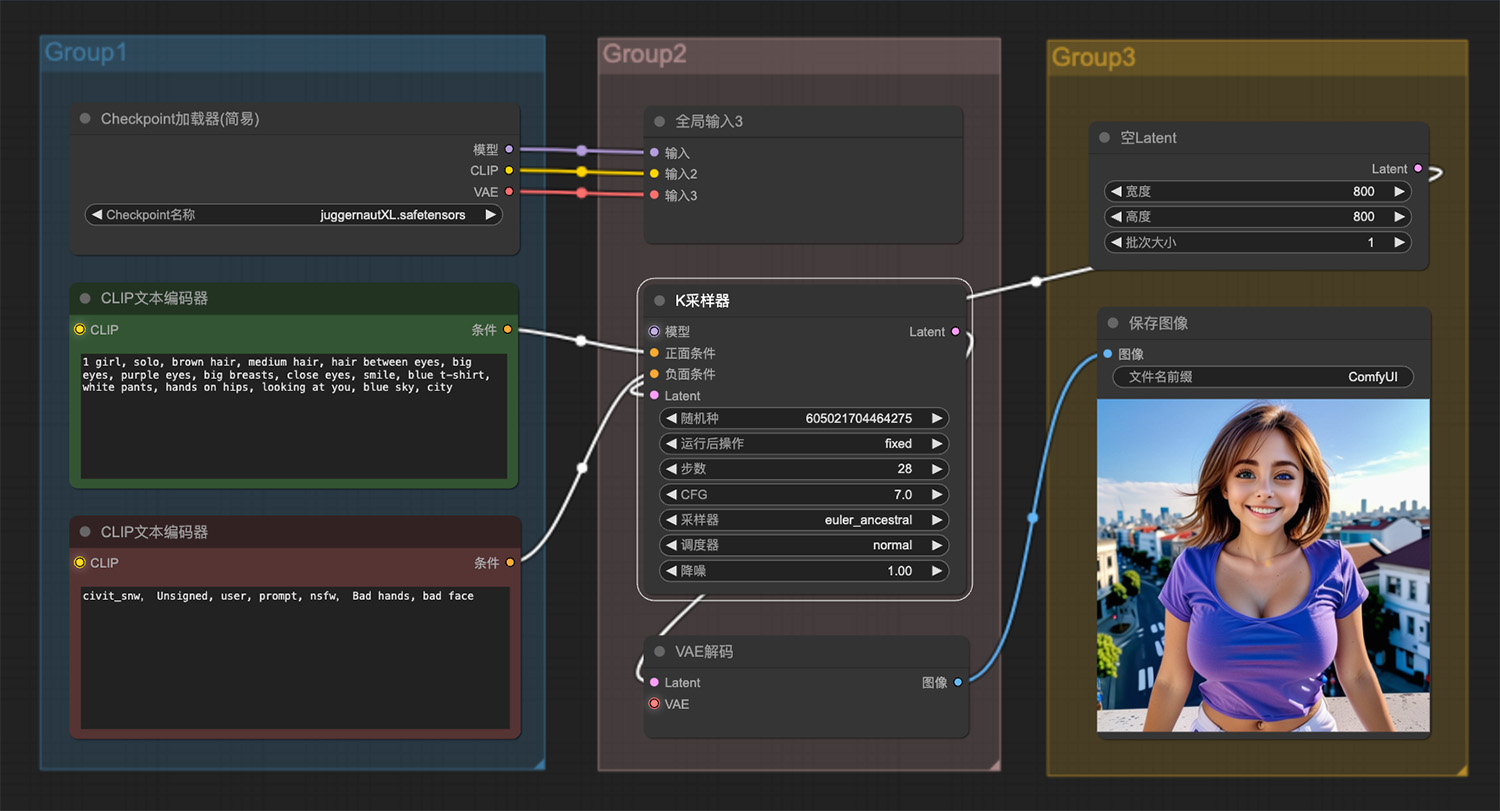
Task: Click the generated image preview in 保存图像
Action: point(1263,565)
